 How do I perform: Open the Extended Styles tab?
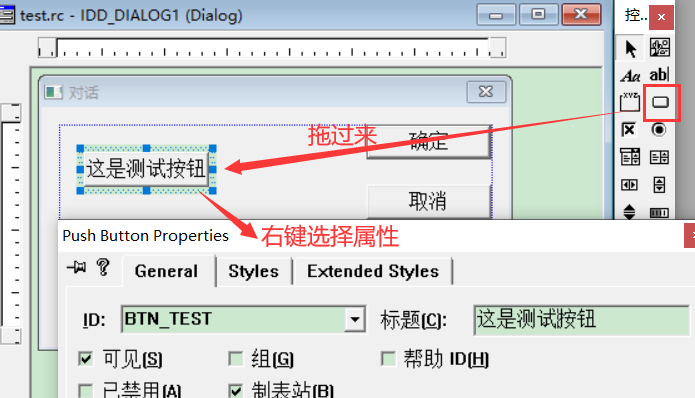(373, 271)
